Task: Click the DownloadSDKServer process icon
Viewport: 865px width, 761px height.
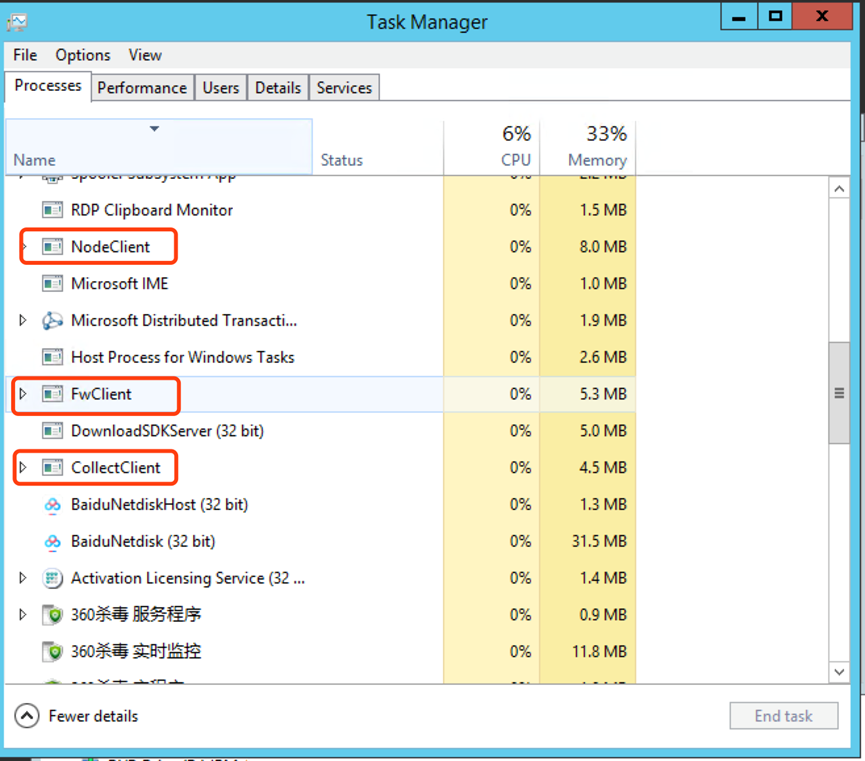Action: click(53, 431)
